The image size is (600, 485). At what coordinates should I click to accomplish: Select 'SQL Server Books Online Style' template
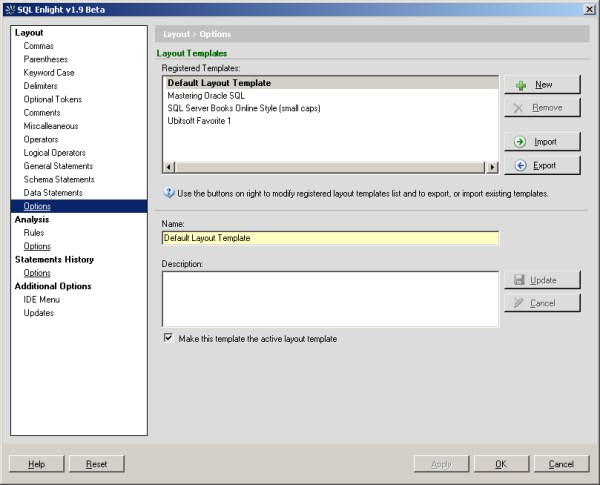tap(244, 108)
